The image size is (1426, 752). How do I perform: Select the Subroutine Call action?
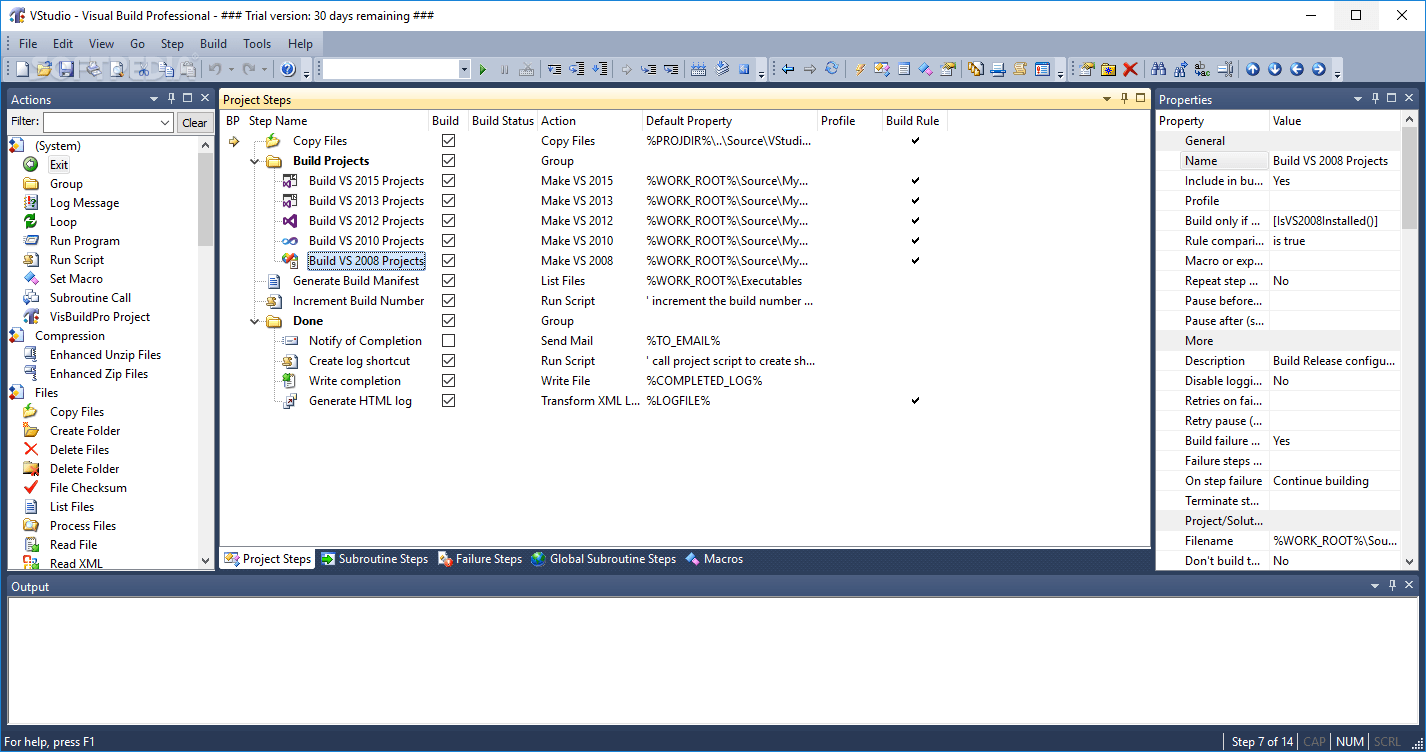coord(90,298)
